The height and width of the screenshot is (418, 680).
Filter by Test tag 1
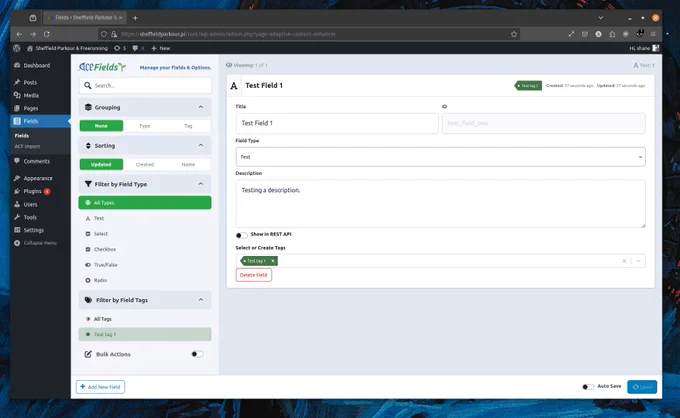[145, 334]
